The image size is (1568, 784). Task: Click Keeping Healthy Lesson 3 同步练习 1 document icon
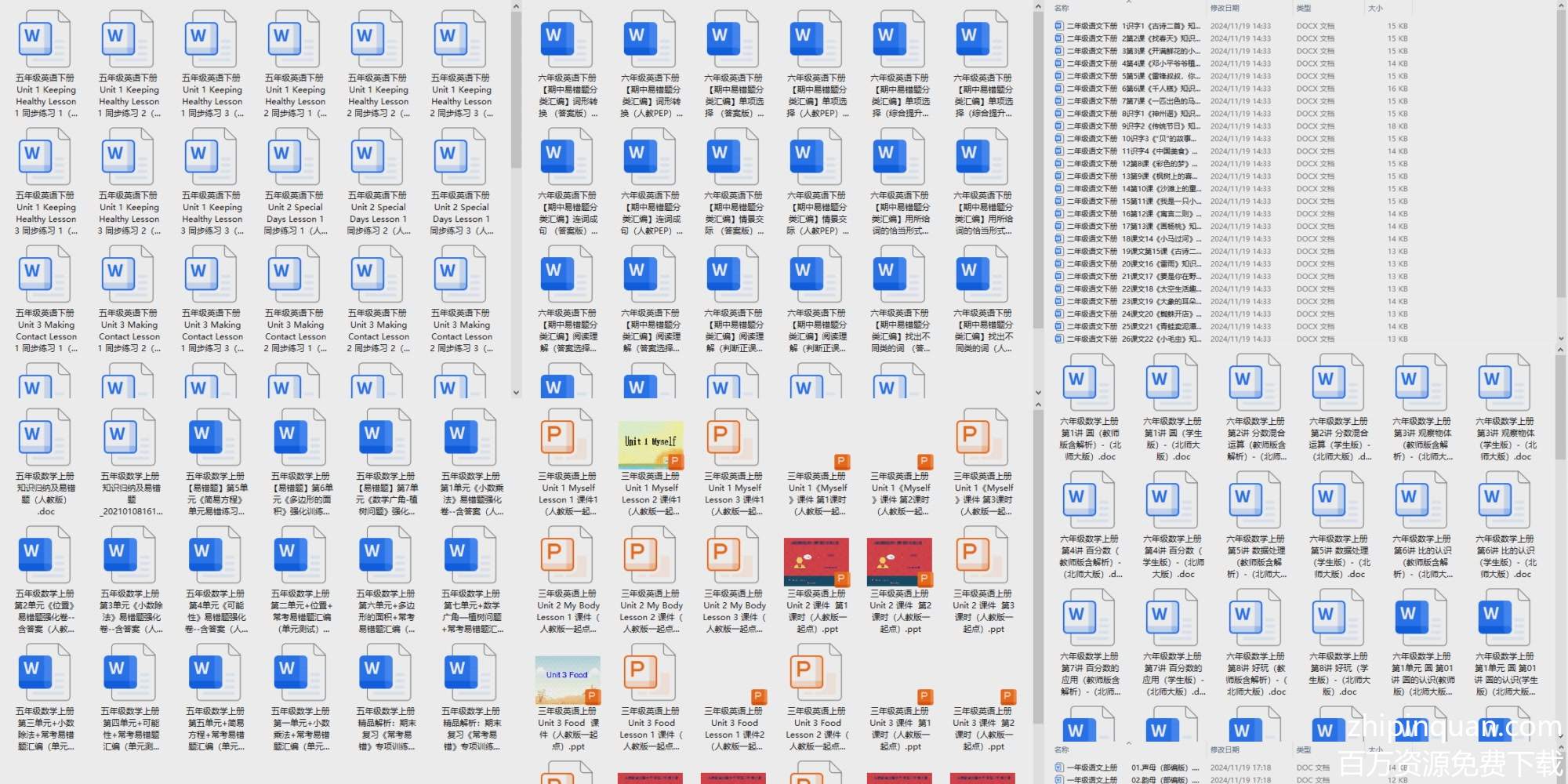(x=45, y=157)
